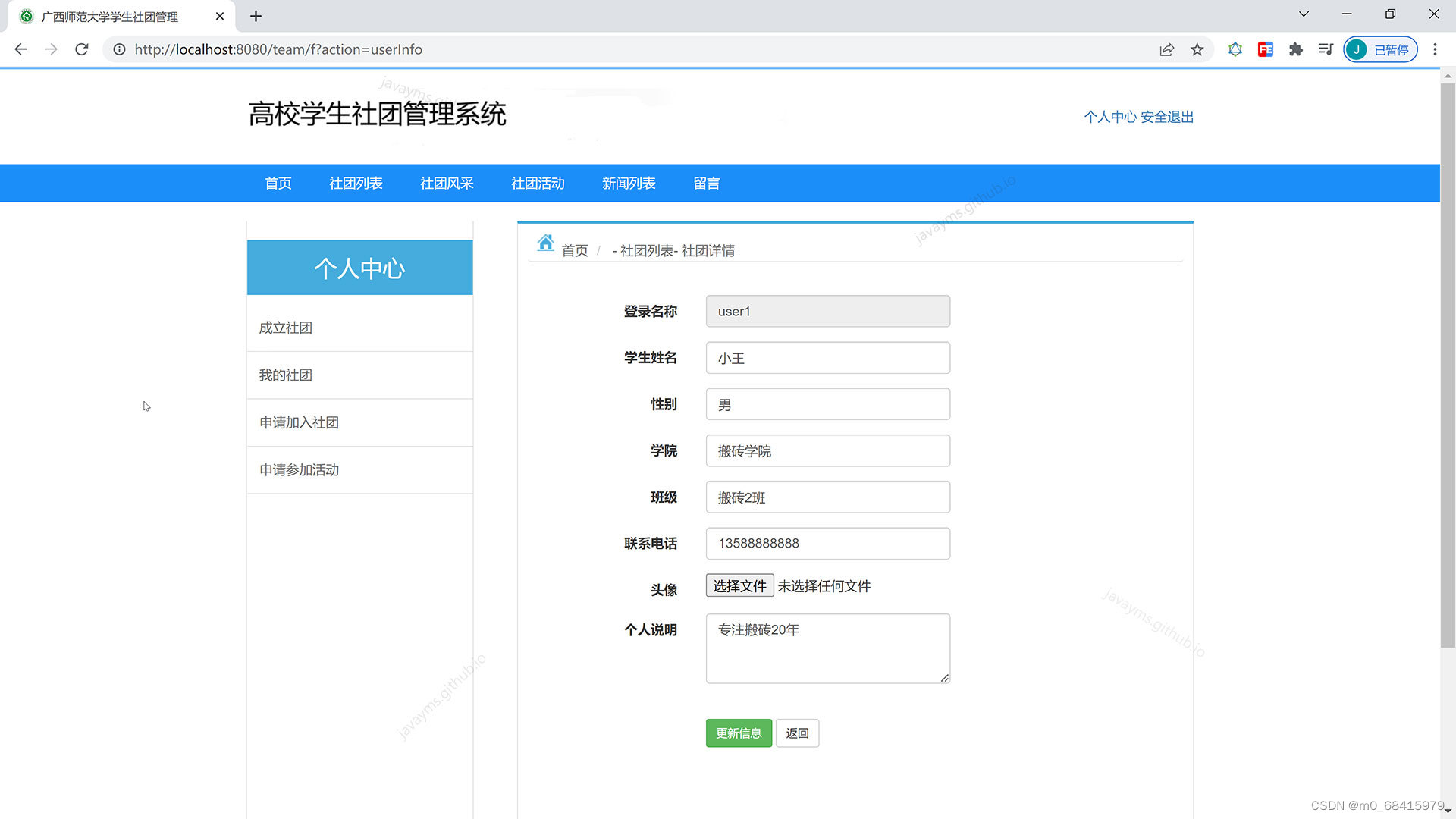Open the share page icon in the address bar
Viewport: 1456px width, 819px height.
click(x=1166, y=49)
